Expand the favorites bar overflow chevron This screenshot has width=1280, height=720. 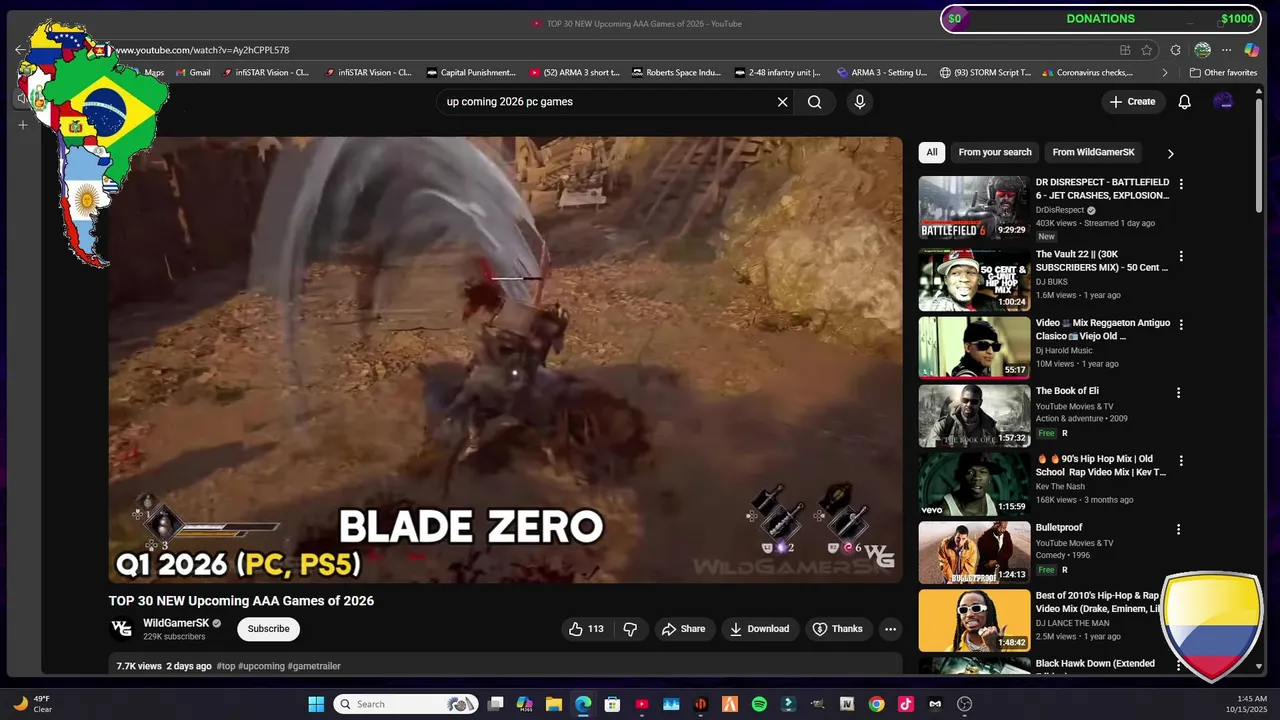1165,73
